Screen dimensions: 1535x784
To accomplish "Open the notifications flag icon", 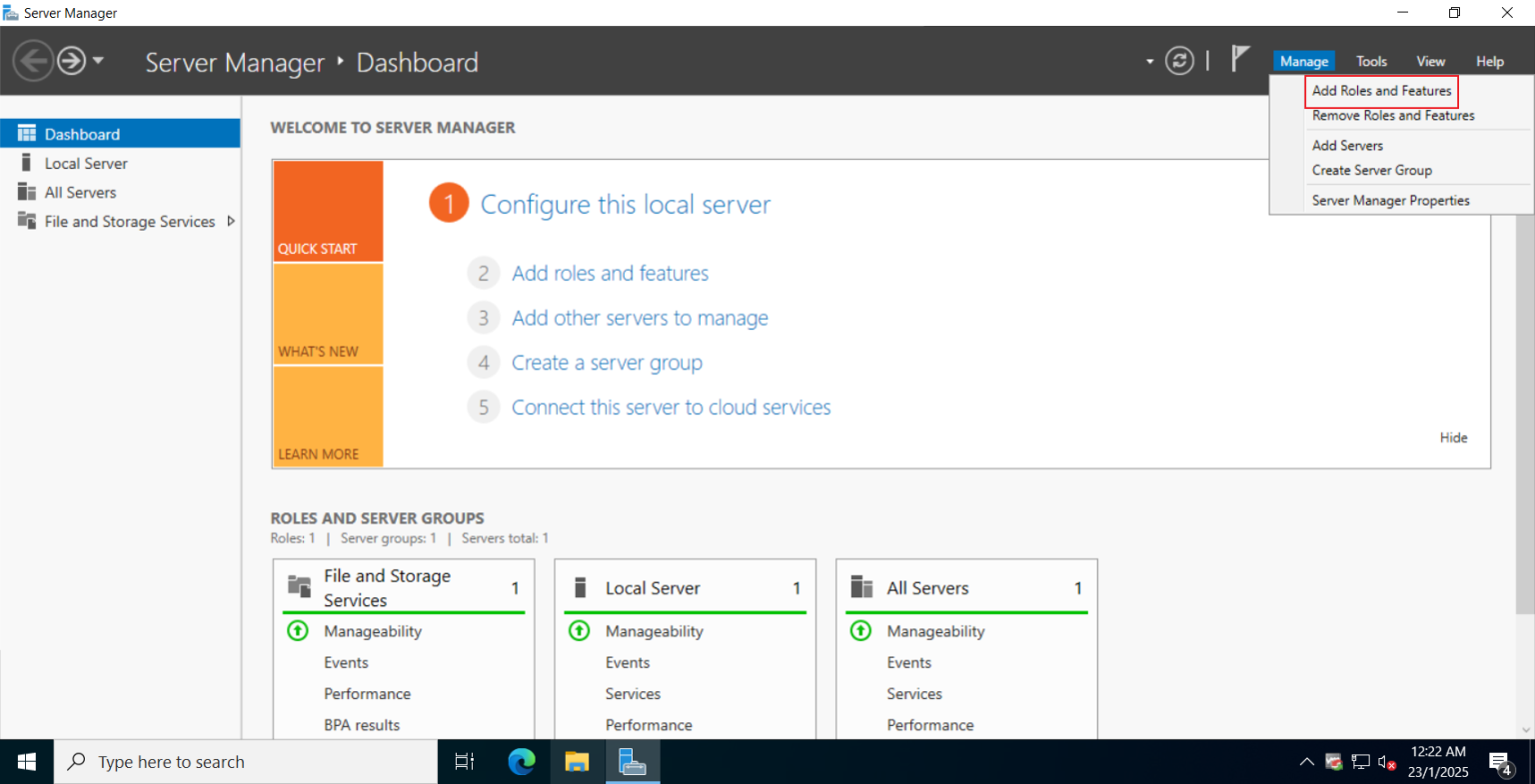I will click(1240, 59).
